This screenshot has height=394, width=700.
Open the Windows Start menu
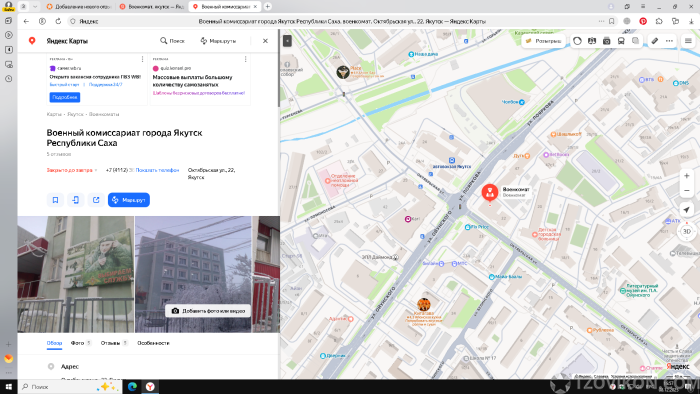click(x=8, y=387)
